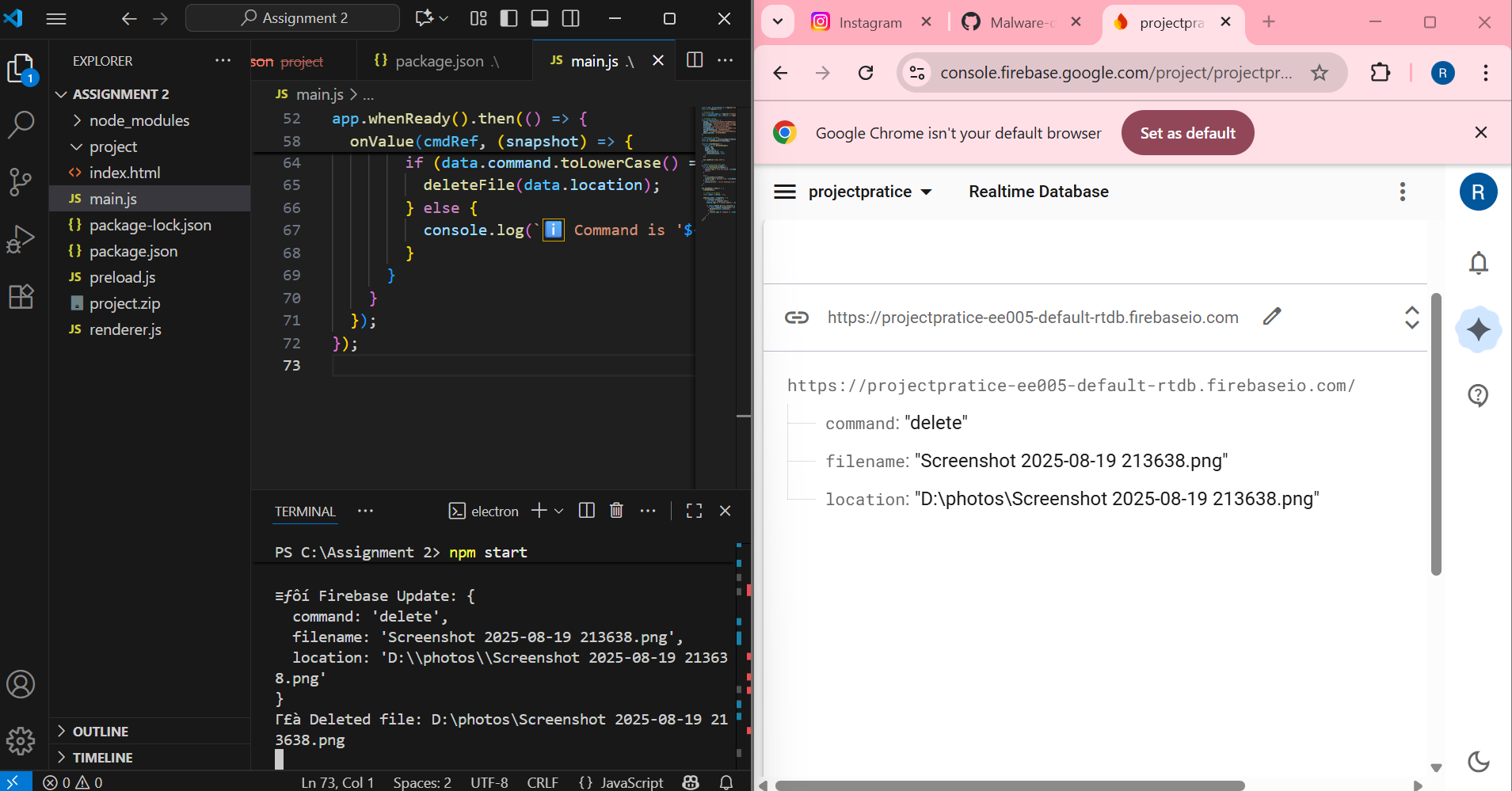Click the Chrome address bar URL

pyautogui.click(x=1115, y=73)
